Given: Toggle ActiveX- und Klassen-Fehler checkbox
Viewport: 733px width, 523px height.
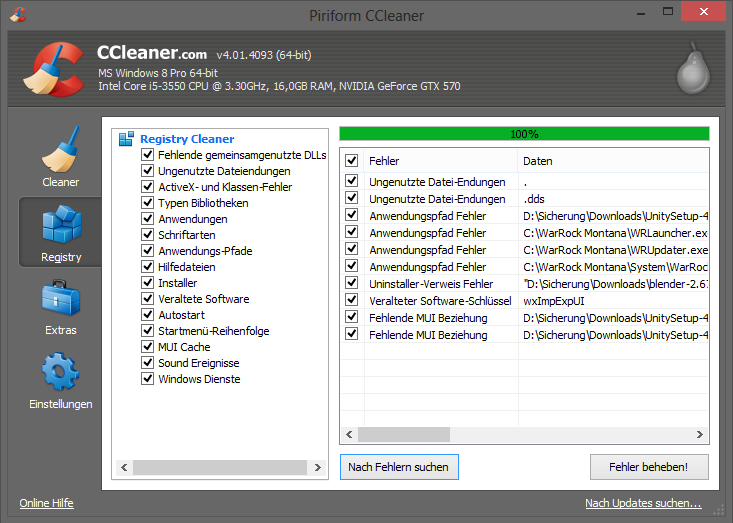Looking at the screenshot, I should 147,186.
